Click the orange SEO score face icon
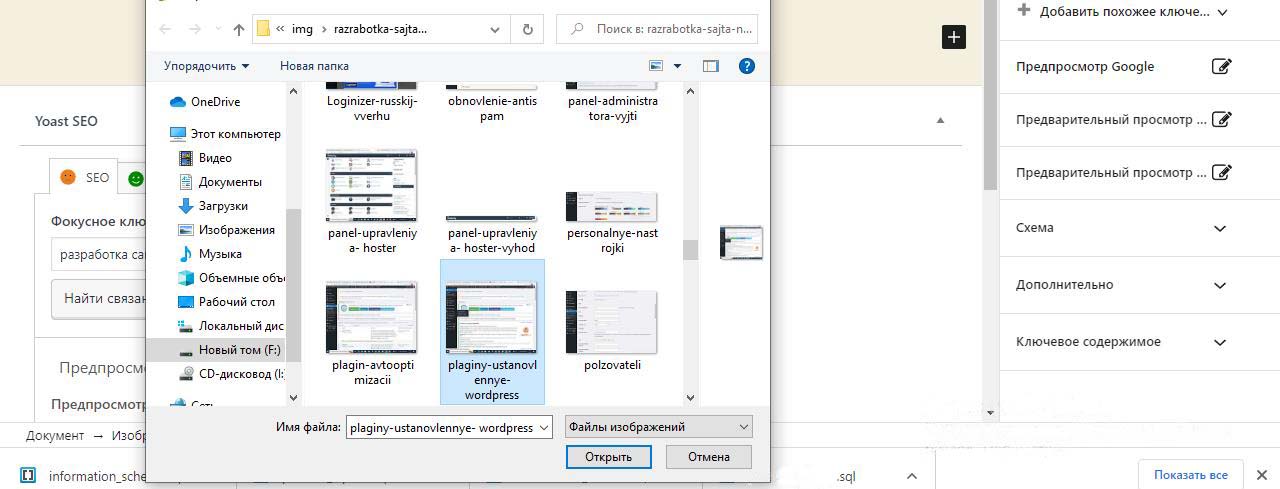The width and height of the screenshot is (1280, 489). tap(68, 177)
